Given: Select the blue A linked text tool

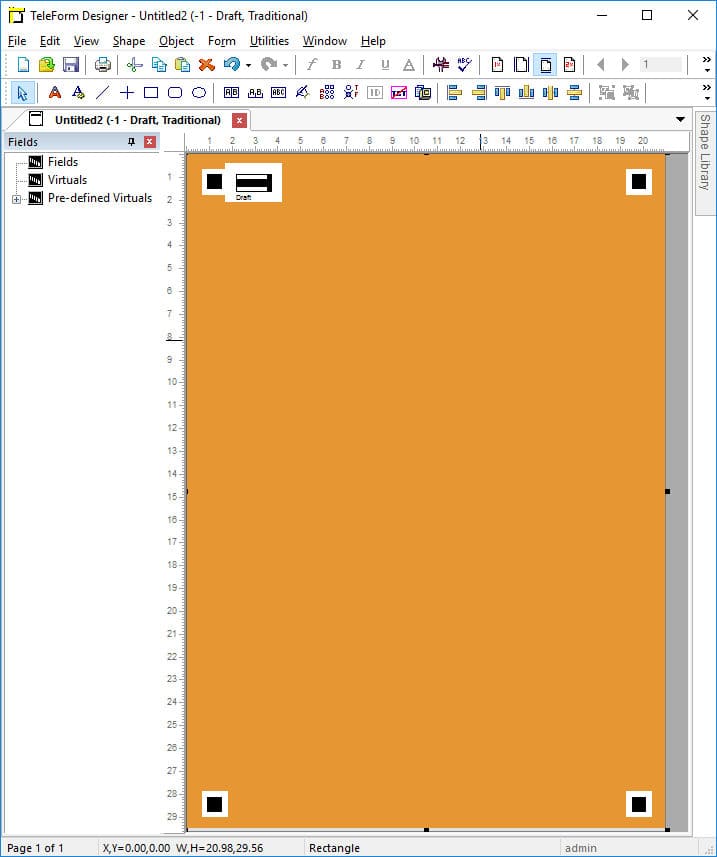Looking at the screenshot, I should [x=79, y=92].
